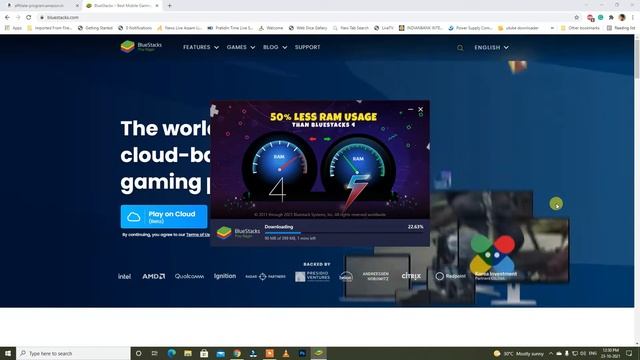Open the Welcome bookmark
Image resolution: width=640 pixels, height=360 pixels.
pos(271,28)
